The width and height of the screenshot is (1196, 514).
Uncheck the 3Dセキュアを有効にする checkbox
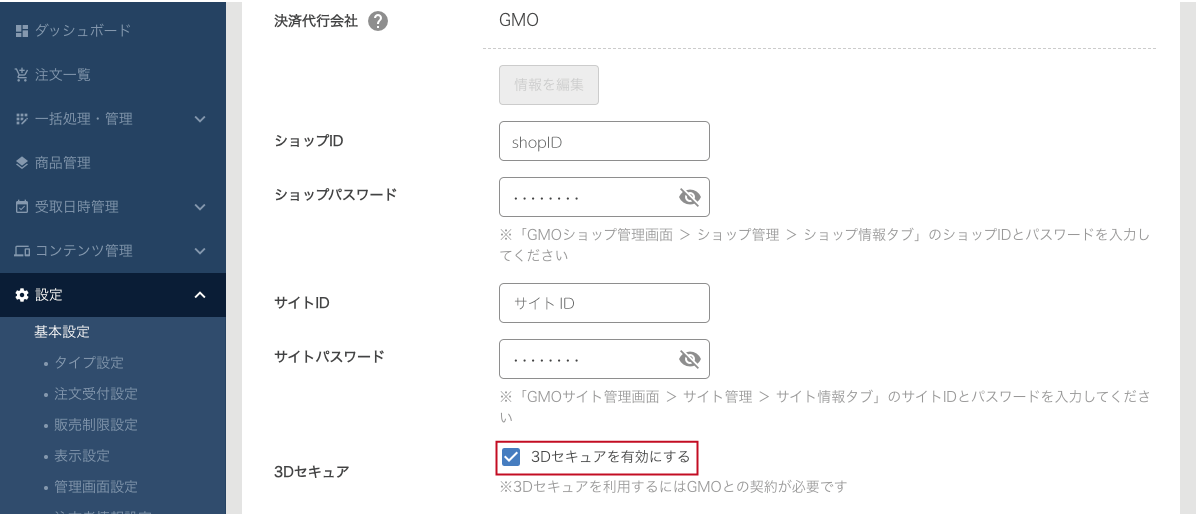pos(511,457)
